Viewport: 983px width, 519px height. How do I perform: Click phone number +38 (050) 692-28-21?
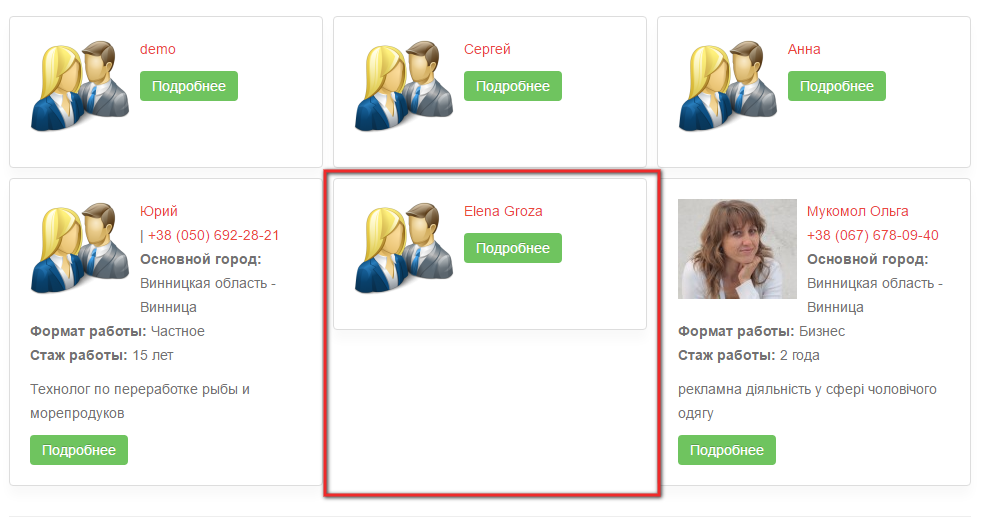tap(213, 235)
